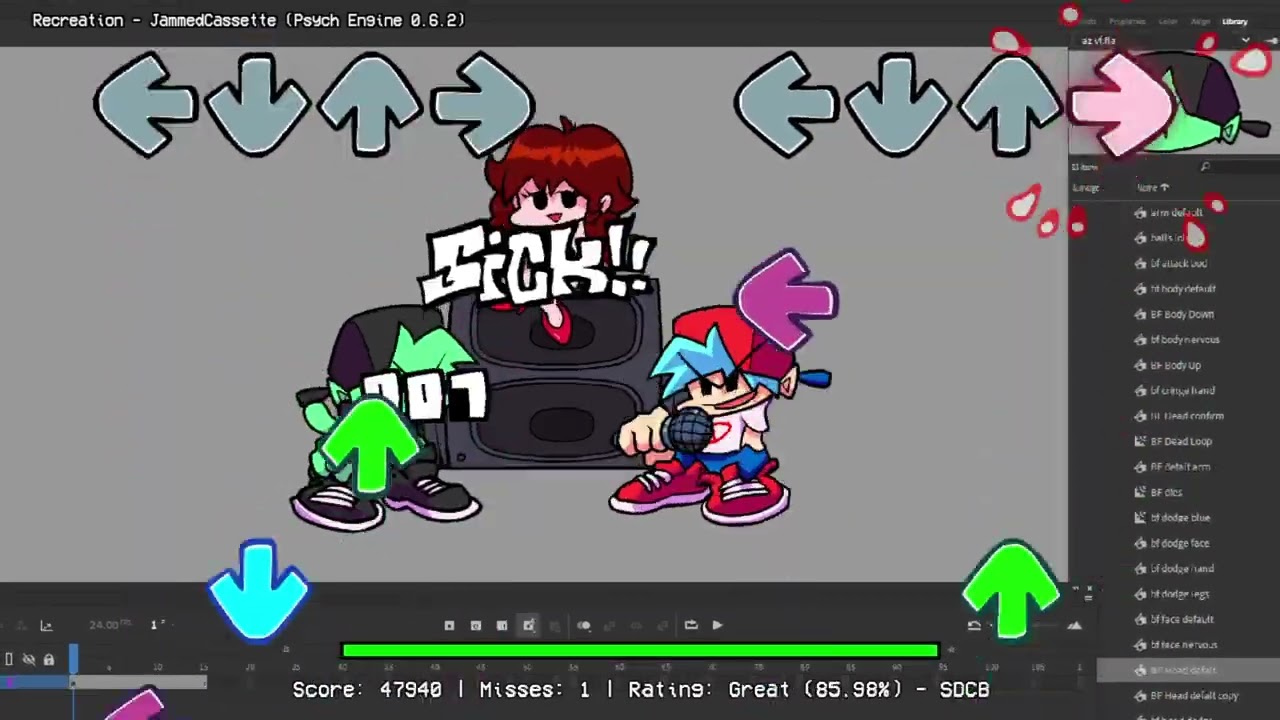Open the Color panel tab

(1168, 21)
